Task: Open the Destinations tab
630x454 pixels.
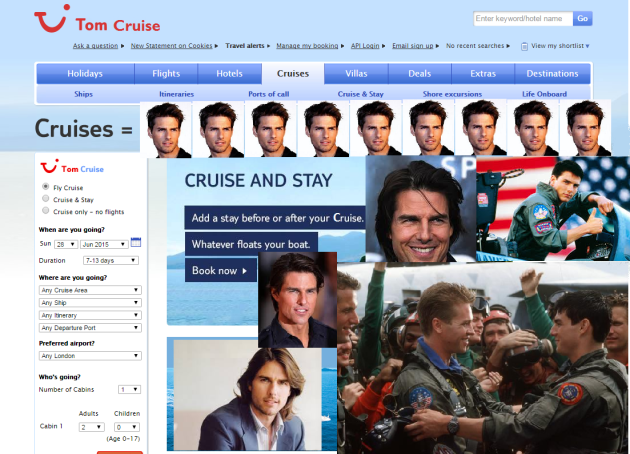Action: [552, 74]
